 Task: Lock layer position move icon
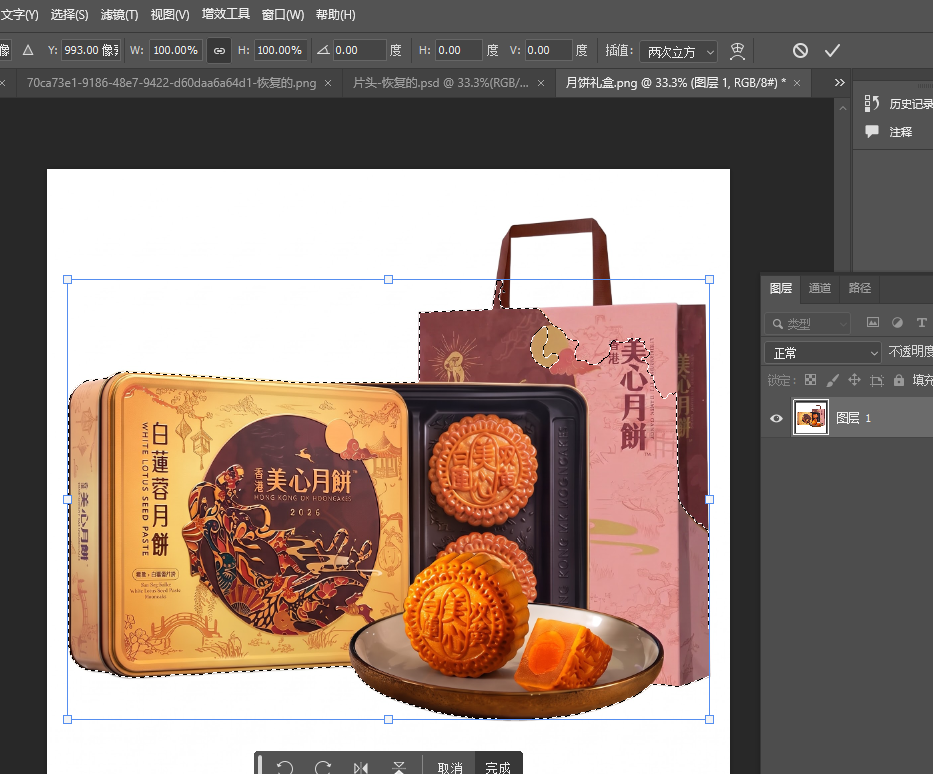click(x=854, y=380)
